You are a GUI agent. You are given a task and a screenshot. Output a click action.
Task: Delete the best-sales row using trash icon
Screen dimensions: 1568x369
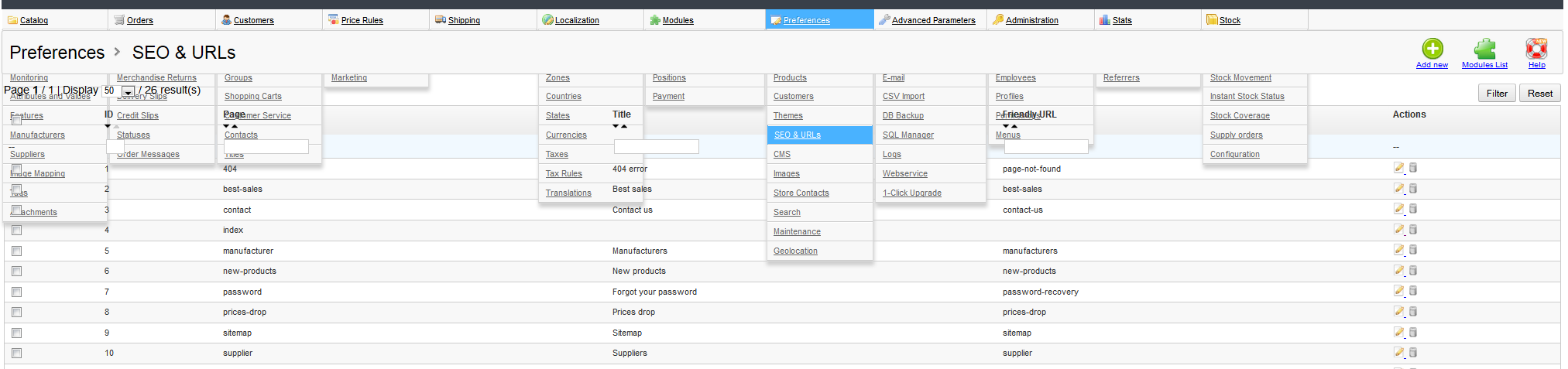pyautogui.click(x=1413, y=189)
